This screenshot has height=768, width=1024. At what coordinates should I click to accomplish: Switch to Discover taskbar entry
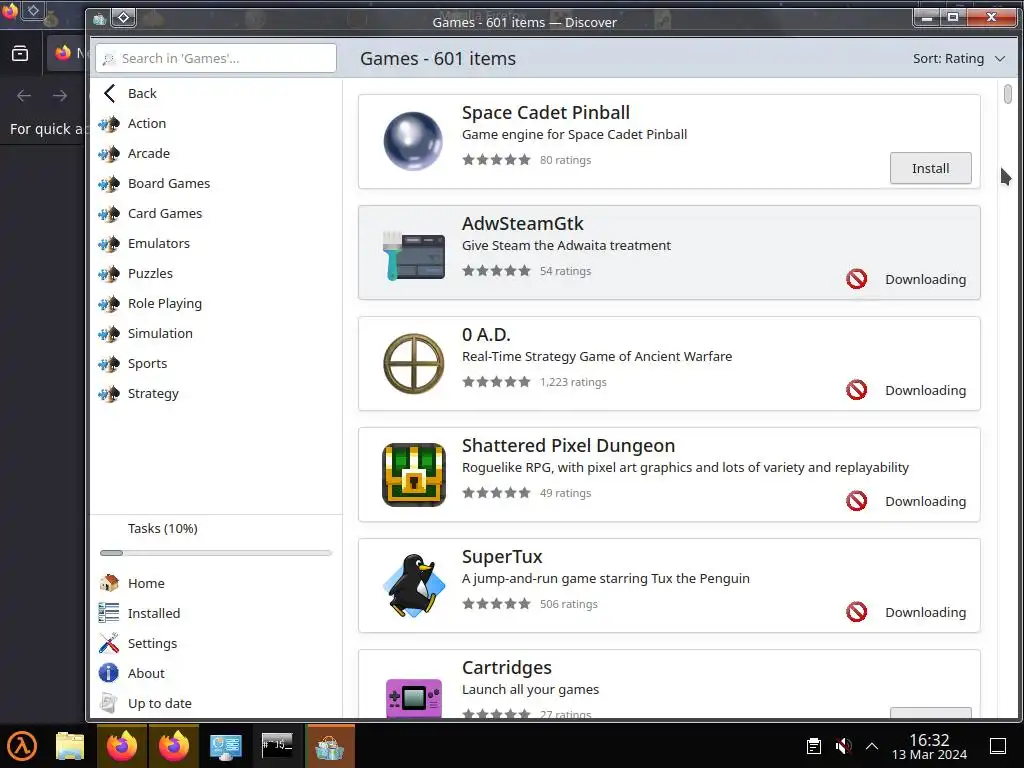point(330,746)
